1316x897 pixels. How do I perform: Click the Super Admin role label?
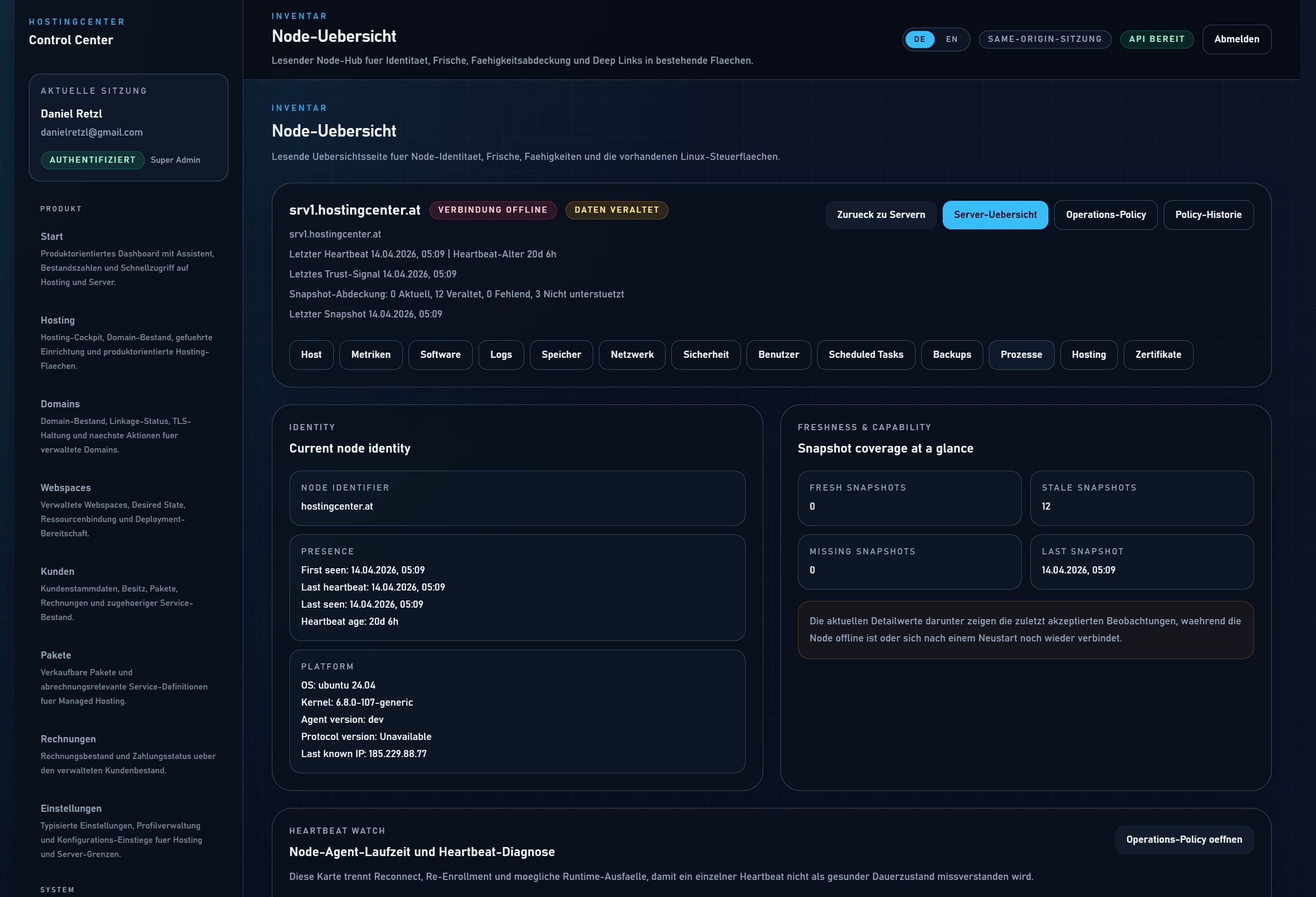(175, 160)
